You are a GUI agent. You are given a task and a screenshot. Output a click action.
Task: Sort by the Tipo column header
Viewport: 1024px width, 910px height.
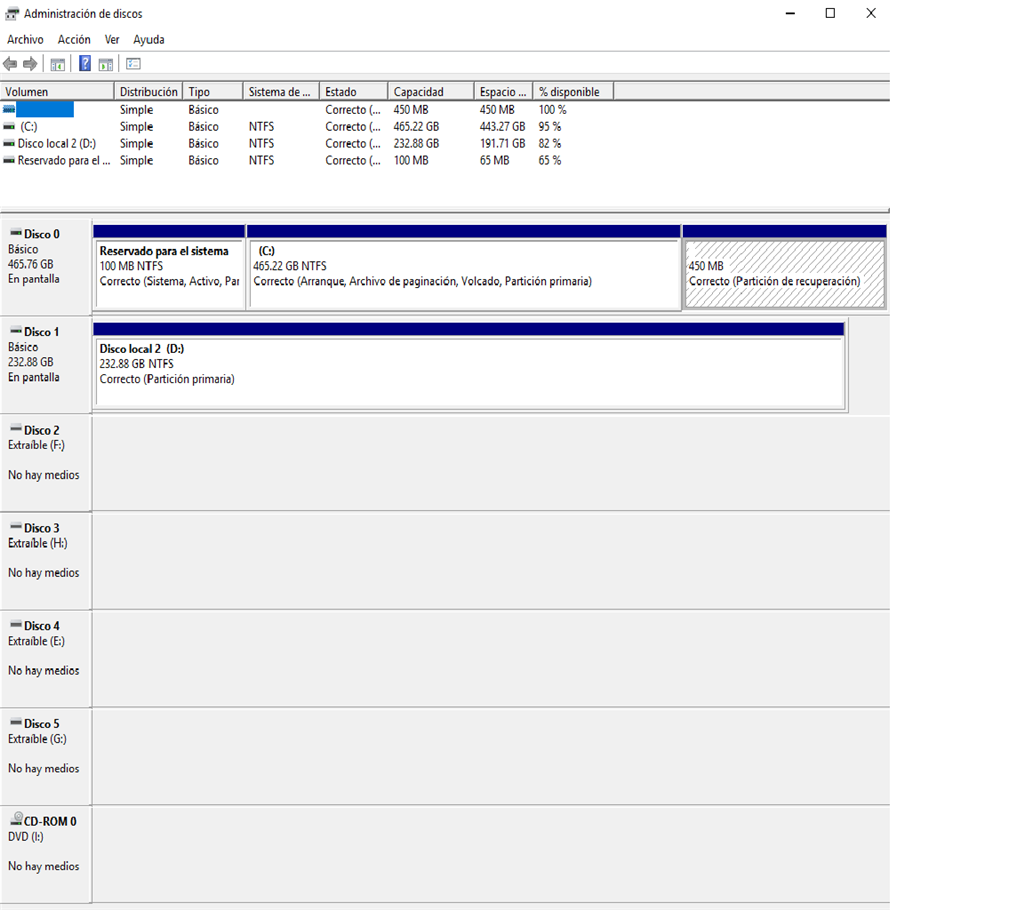click(x=213, y=91)
